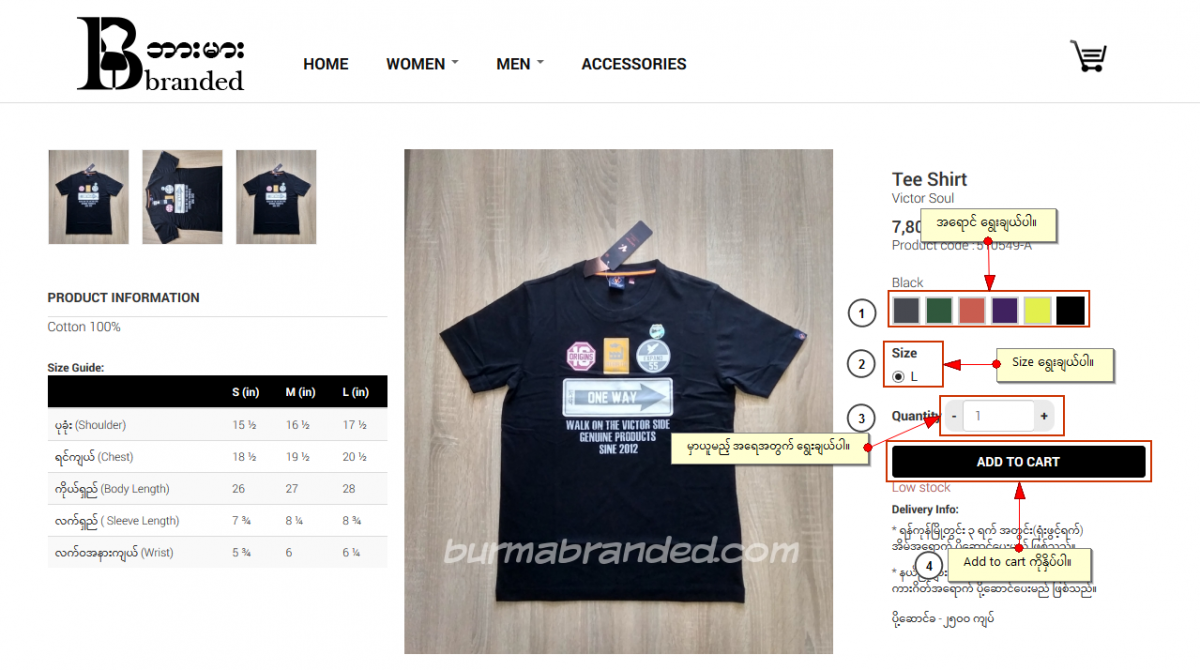1200x670 pixels.
Task: View the second back-view thumbnail
Action: point(182,197)
